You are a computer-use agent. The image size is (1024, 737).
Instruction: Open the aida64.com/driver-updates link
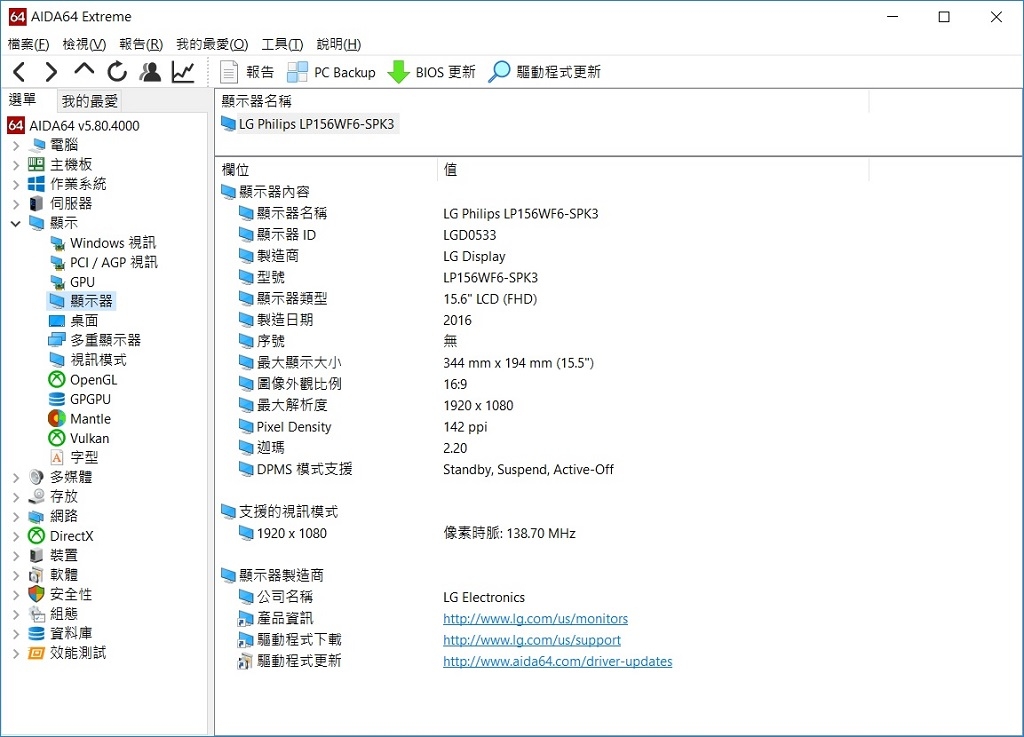click(x=558, y=661)
